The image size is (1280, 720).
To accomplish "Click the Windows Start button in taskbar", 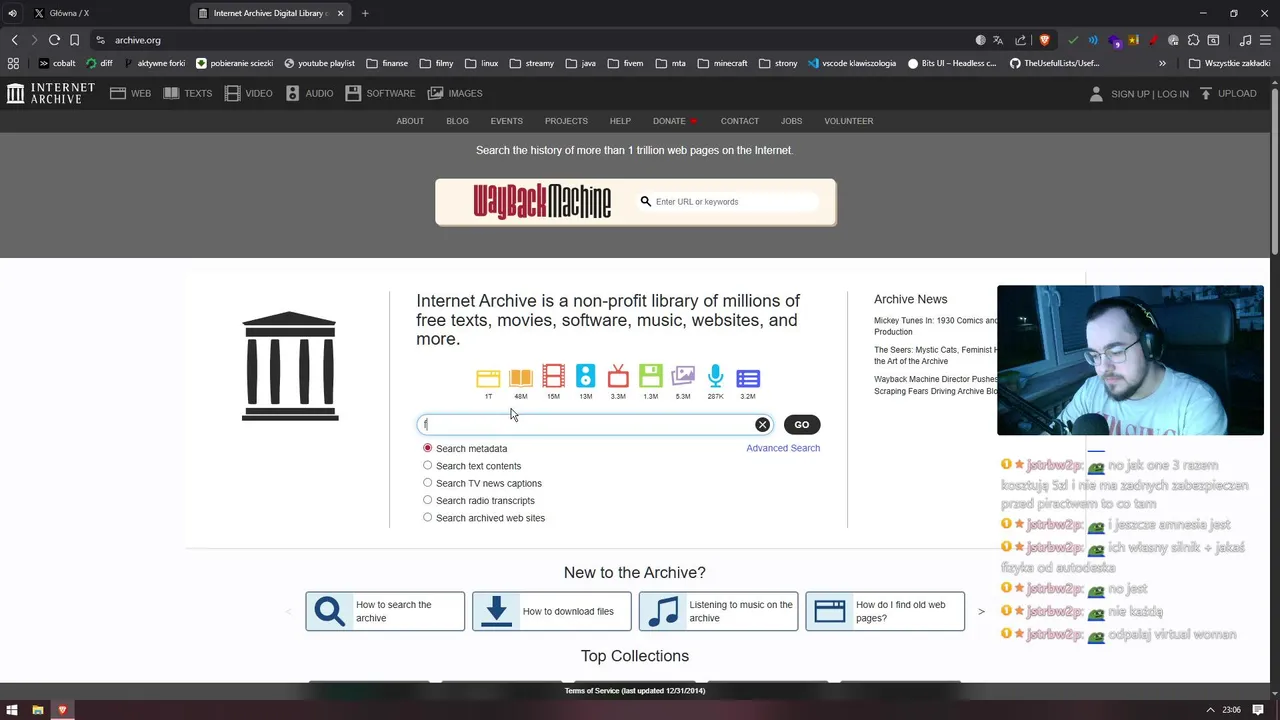I will tap(13, 710).
